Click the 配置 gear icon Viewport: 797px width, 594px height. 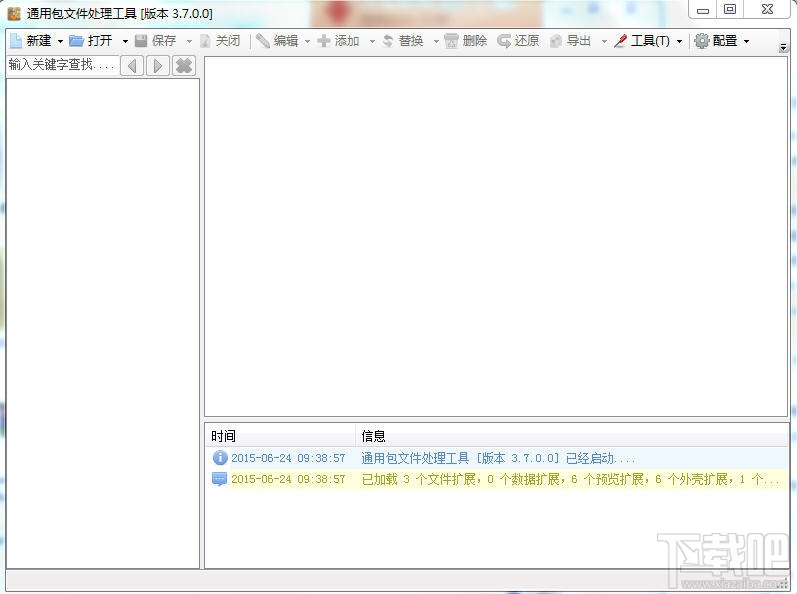701,41
